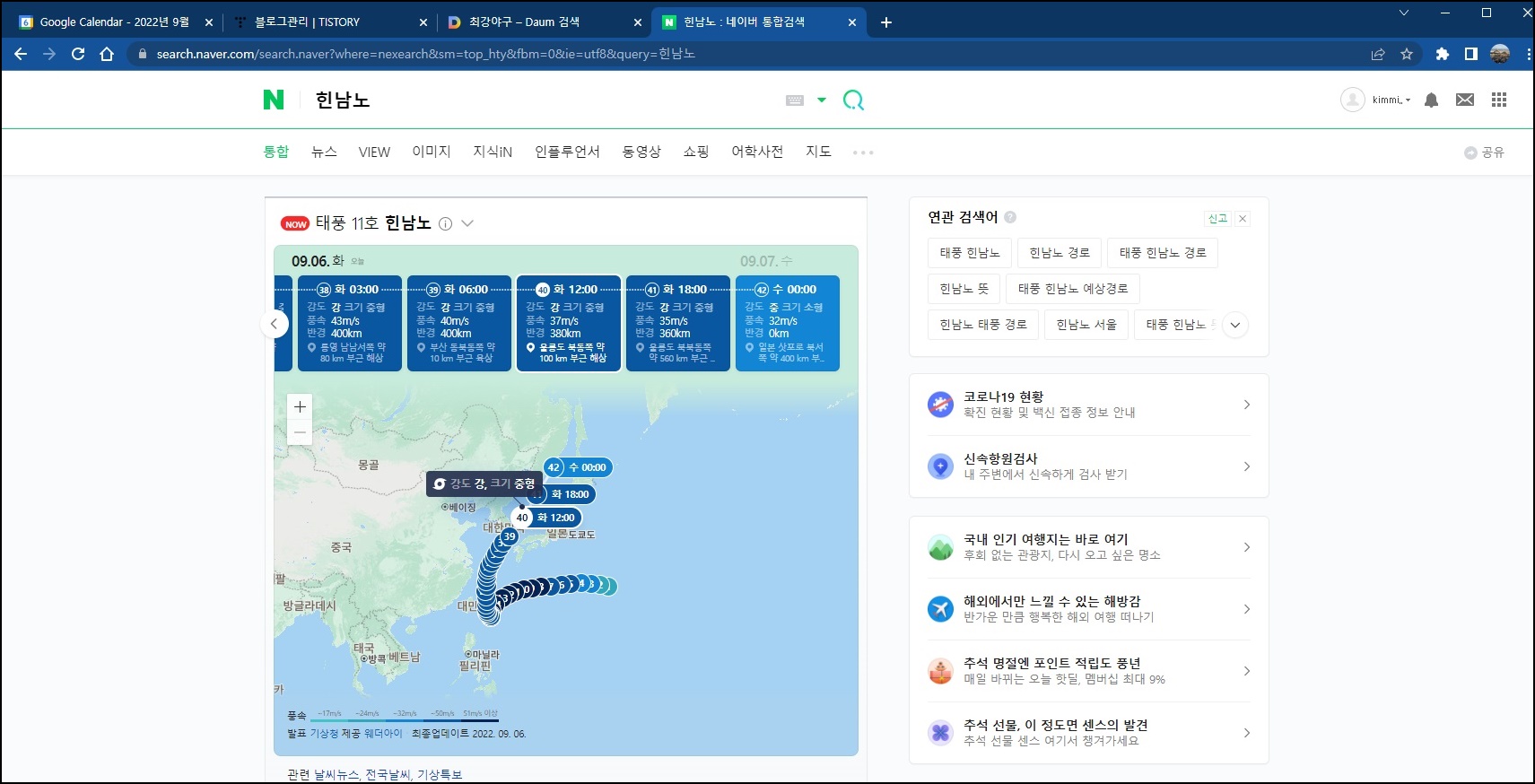Switch to the 동영상 tab

[641, 152]
